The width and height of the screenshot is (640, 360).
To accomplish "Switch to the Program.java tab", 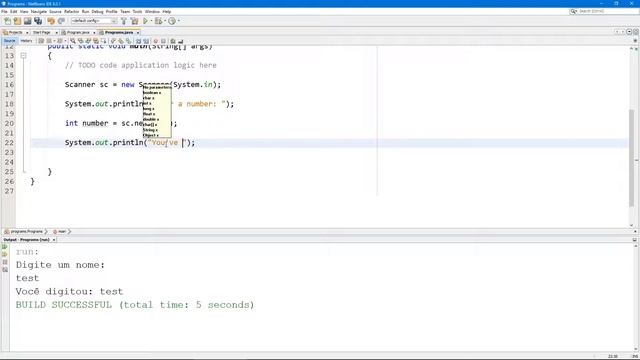I will pos(78,32).
